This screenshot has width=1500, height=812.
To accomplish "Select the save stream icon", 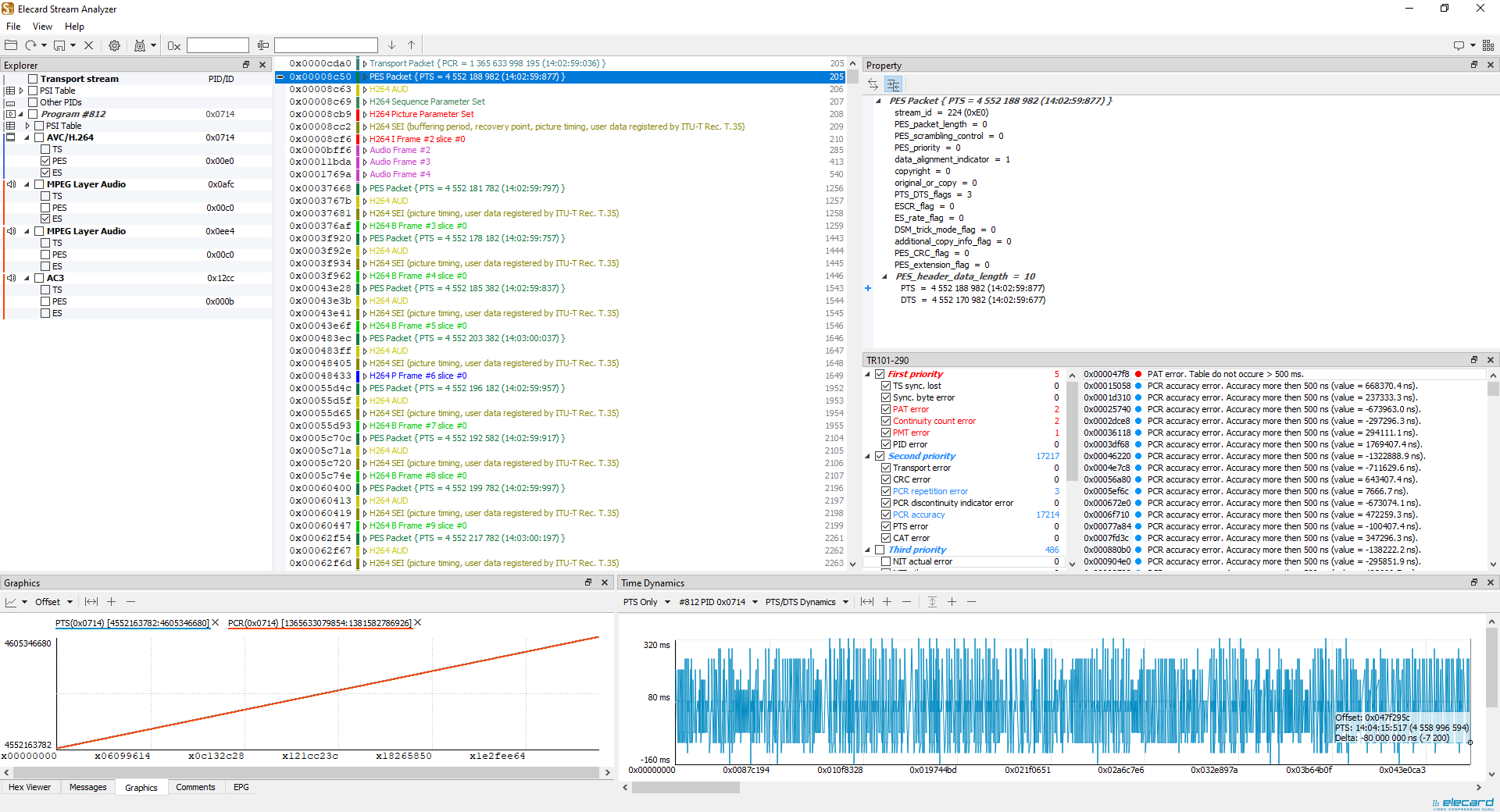I will click(60, 45).
